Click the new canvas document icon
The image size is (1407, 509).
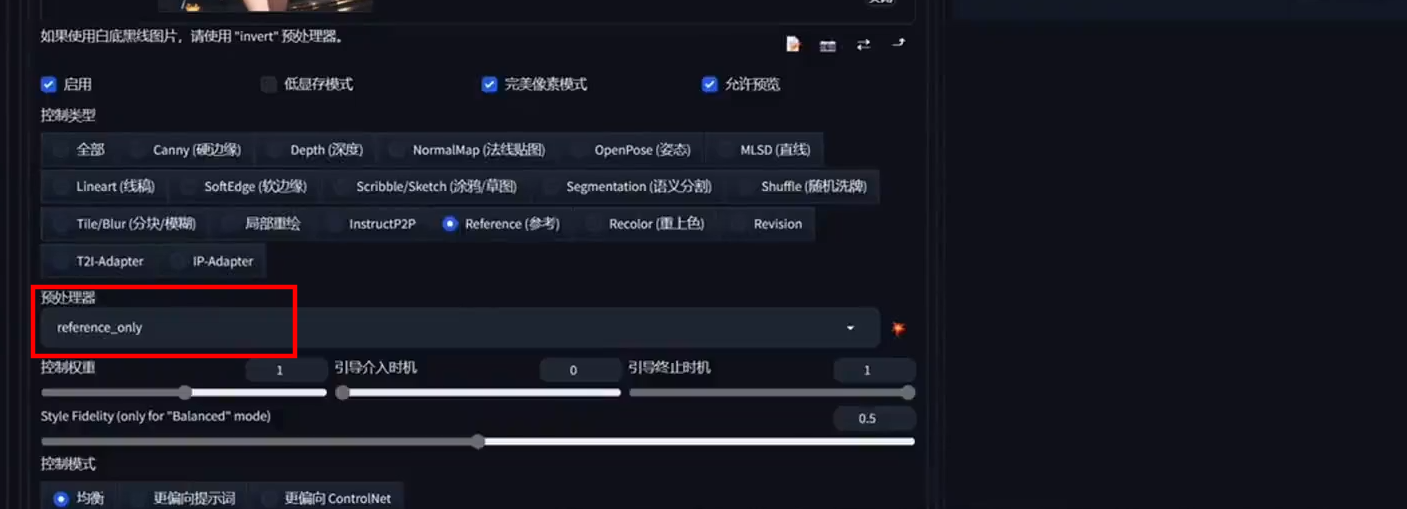(x=793, y=44)
